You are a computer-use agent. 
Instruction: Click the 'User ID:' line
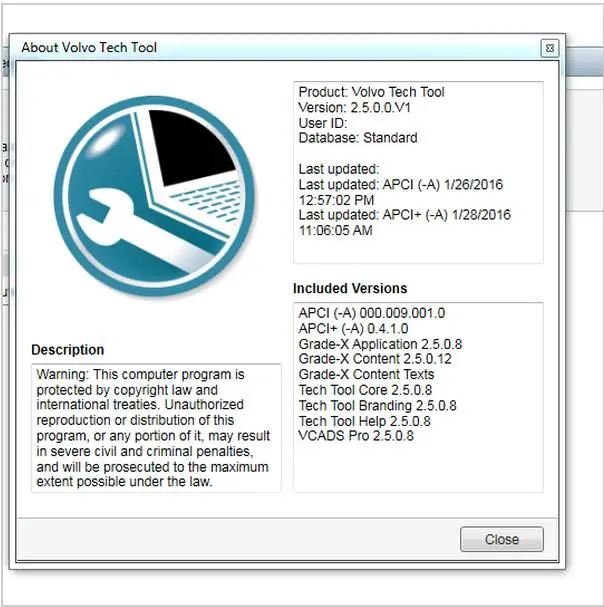(323, 123)
